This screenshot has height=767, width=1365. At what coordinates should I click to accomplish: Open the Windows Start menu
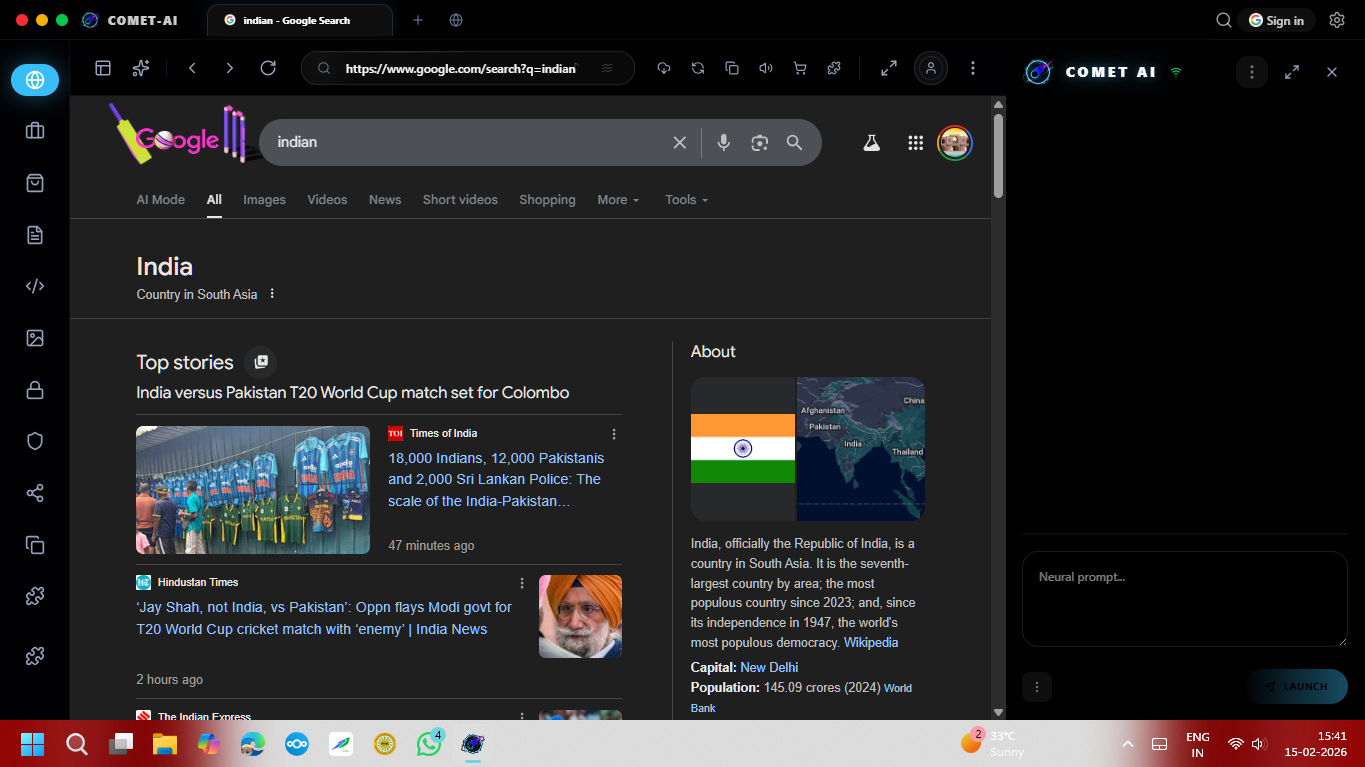point(32,744)
